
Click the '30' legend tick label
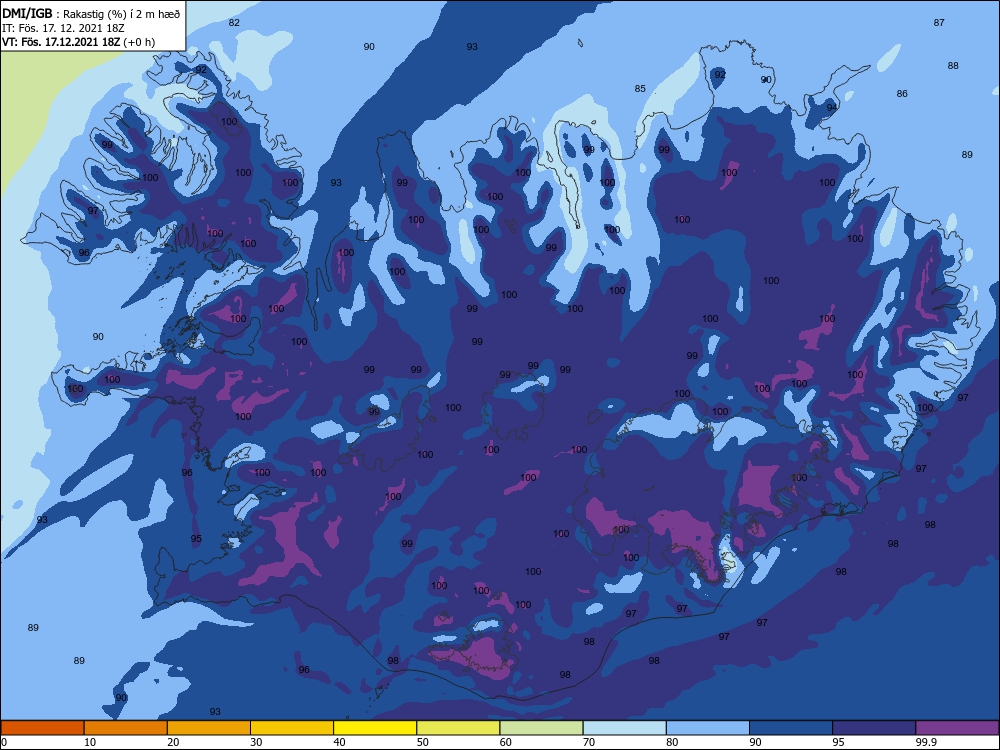pyautogui.click(x=256, y=742)
